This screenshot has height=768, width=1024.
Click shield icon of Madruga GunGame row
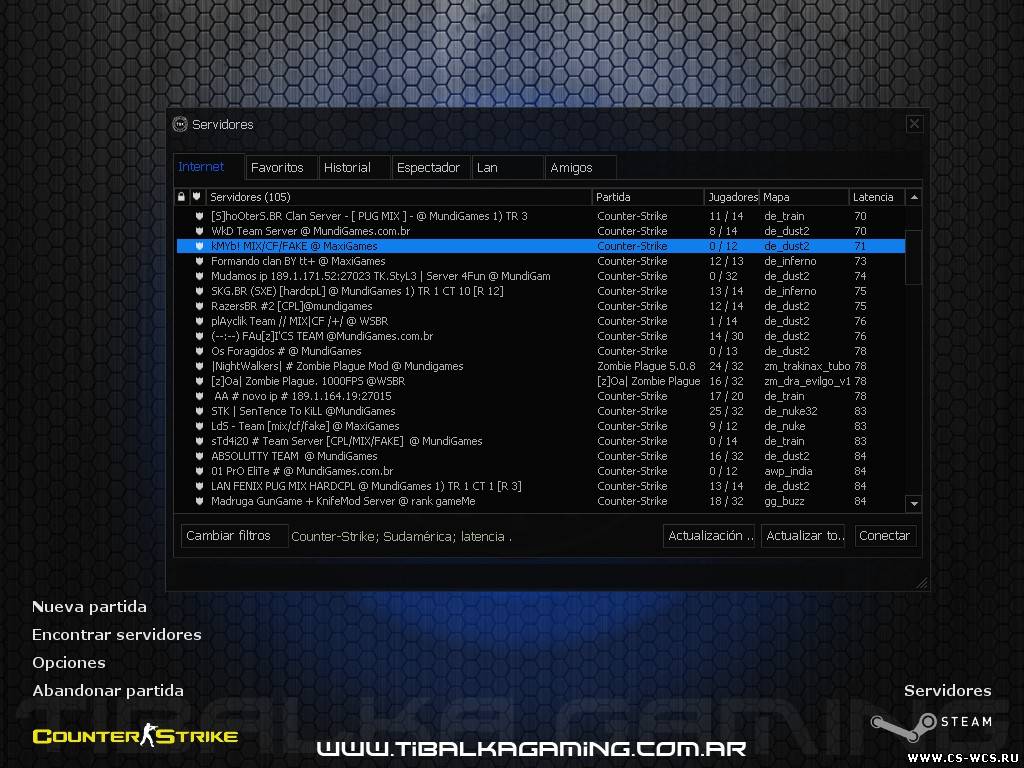(x=200, y=502)
